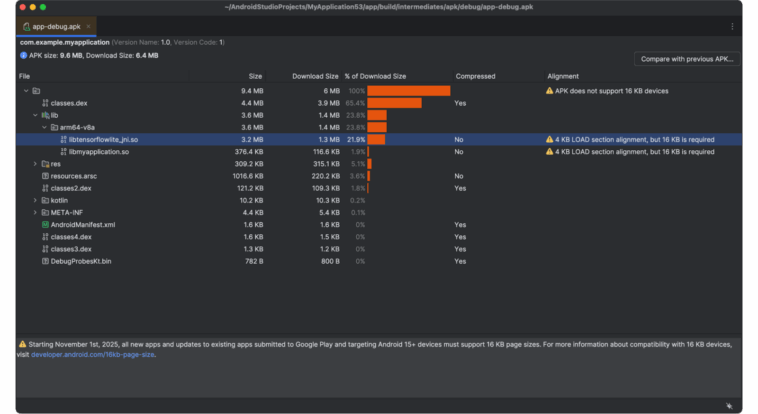Expand the META-INF folder
Screen dimensions: 758x414
point(35,212)
